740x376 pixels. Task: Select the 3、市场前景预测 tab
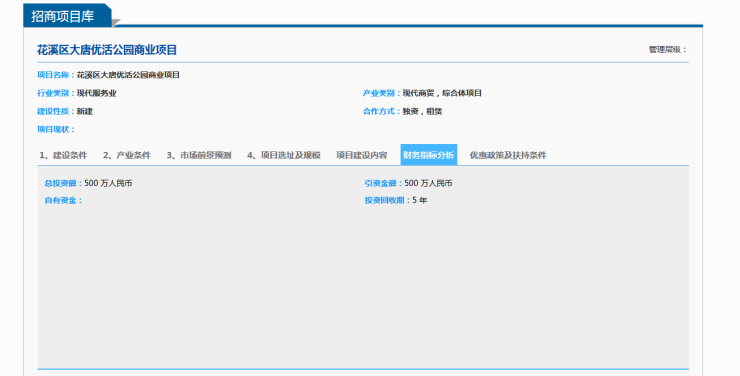pyautogui.click(x=199, y=155)
